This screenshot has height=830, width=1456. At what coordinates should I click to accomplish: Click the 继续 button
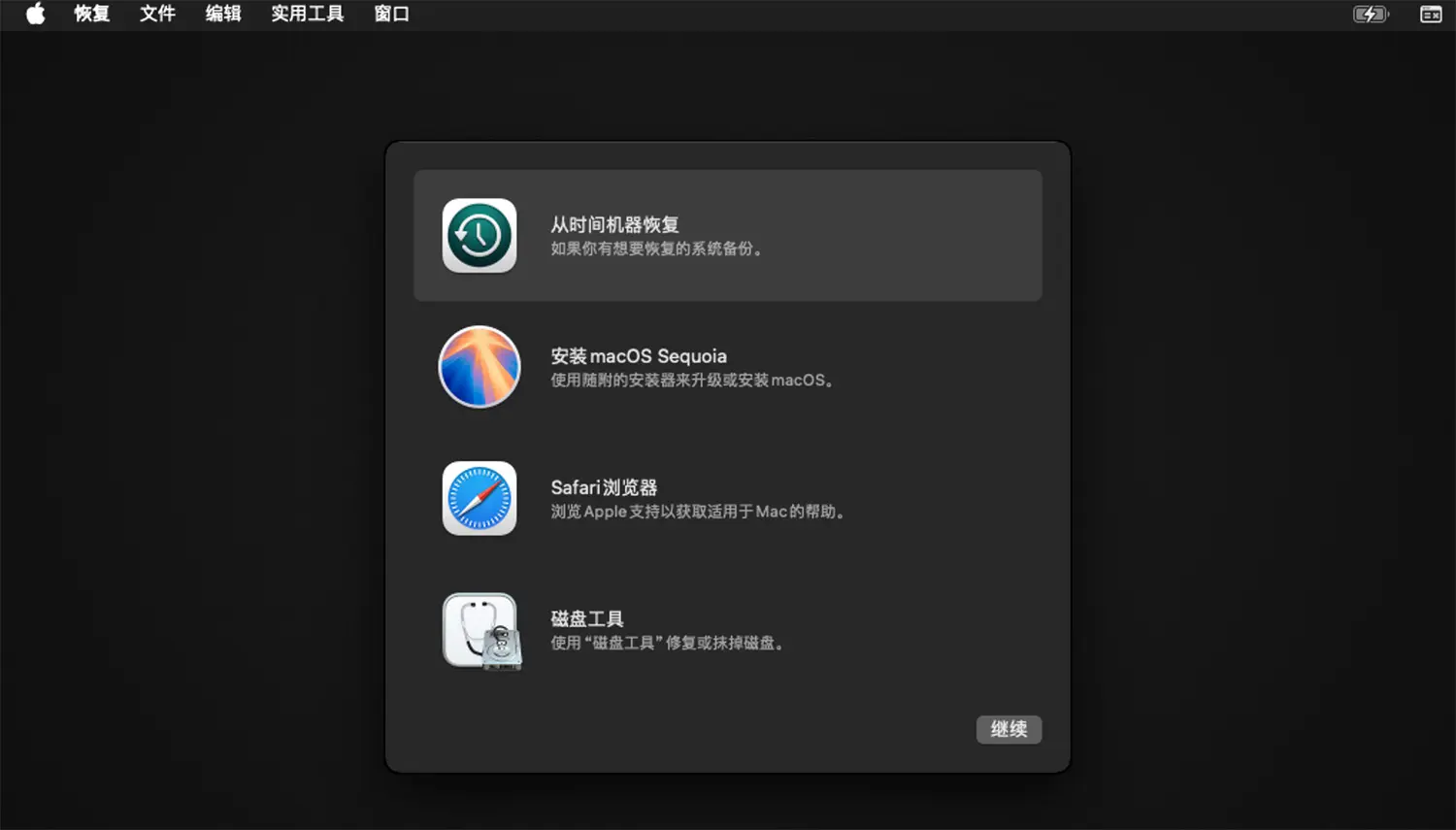tap(1009, 729)
